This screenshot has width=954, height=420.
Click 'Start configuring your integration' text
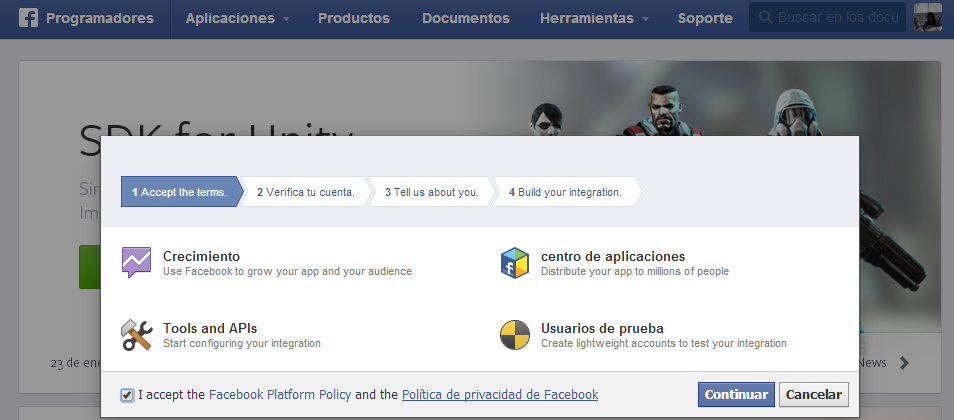pyautogui.click(x=242, y=343)
